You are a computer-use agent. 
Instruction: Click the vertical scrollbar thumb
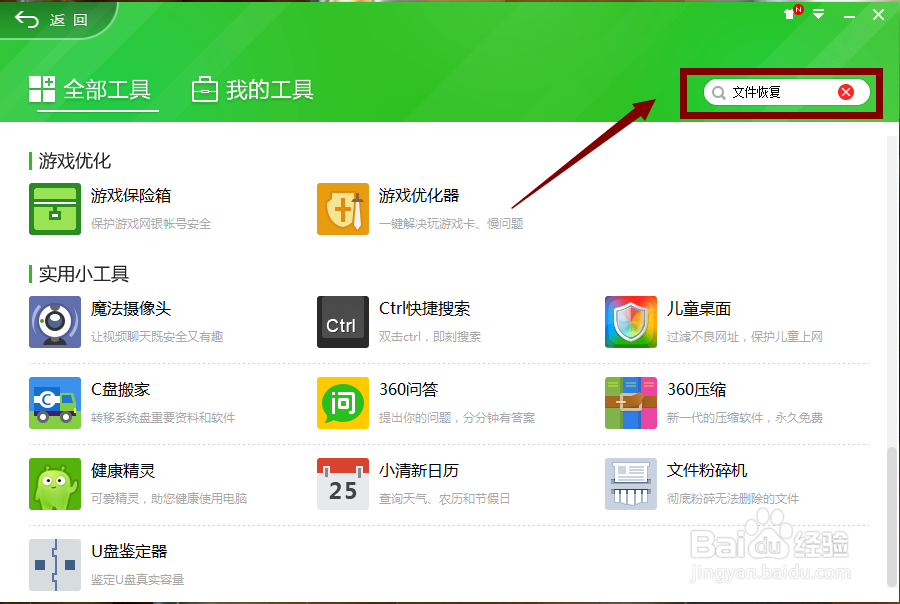coord(892,517)
